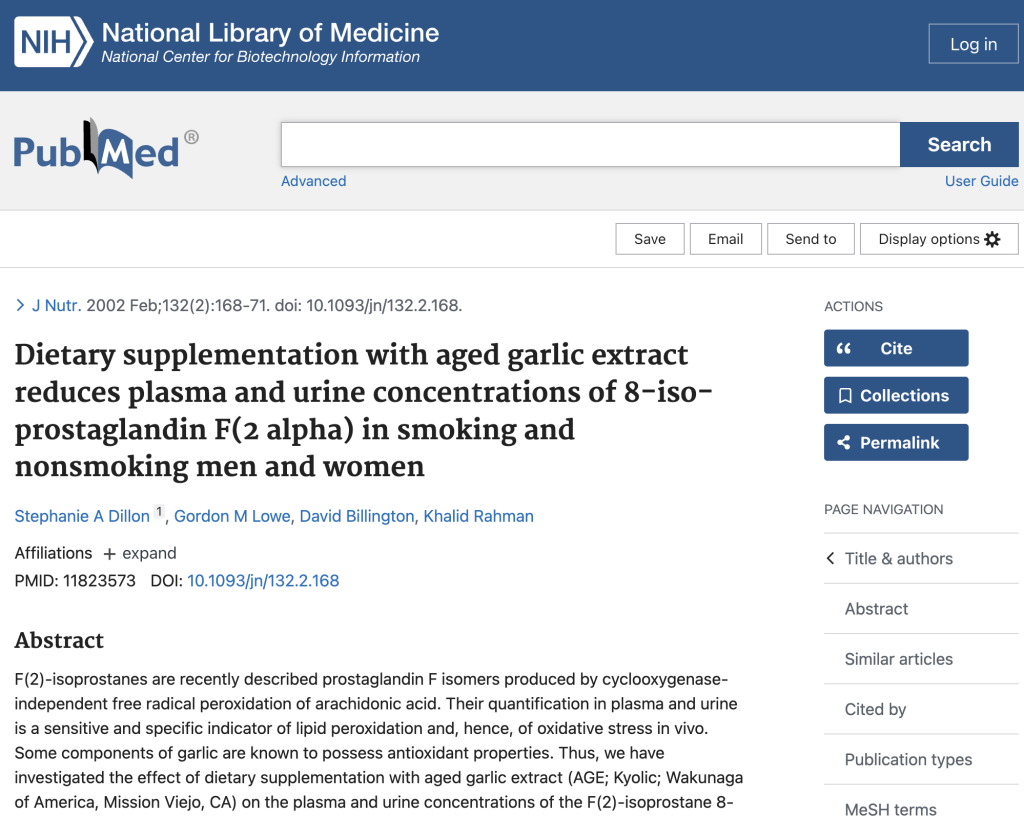The image size is (1024, 816).
Task: Click the Abstract section heading
Action: coord(59,640)
